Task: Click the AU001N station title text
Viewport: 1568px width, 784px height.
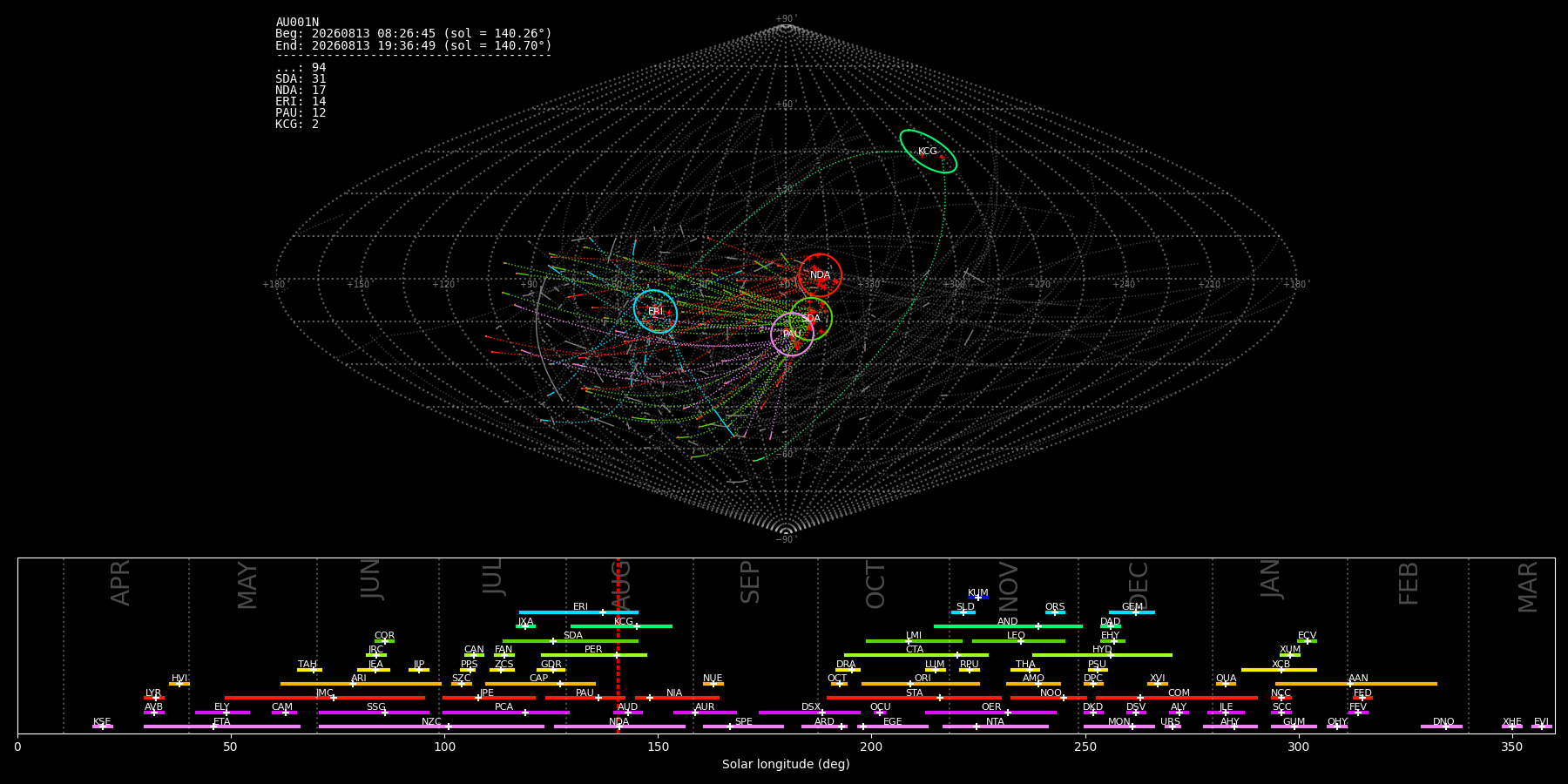Action: pos(297,23)
